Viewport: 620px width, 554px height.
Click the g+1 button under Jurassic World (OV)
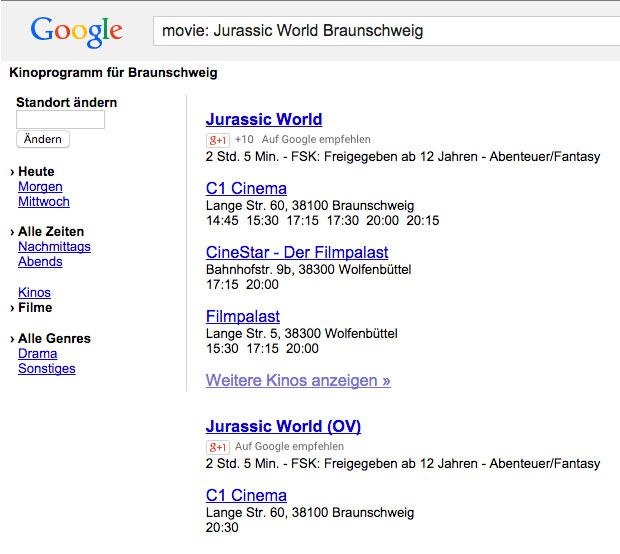(x=217, y=447)
